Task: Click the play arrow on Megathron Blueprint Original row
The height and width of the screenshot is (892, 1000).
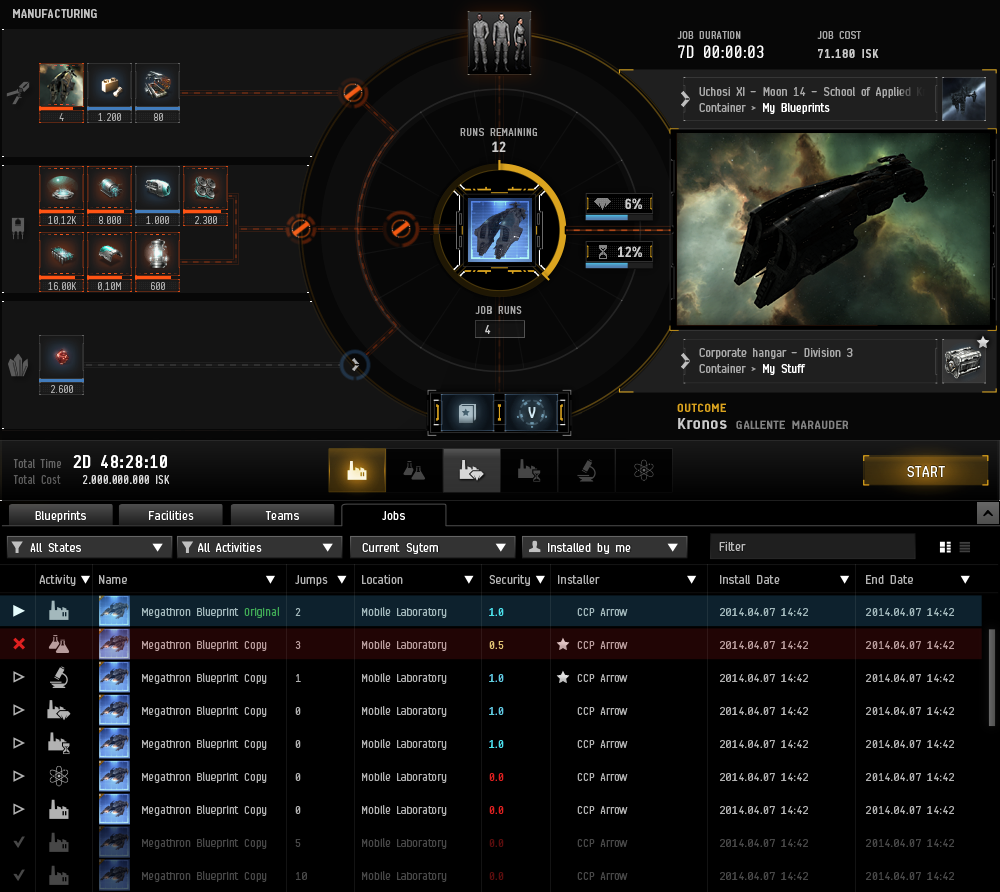Action: click(18, 611)
